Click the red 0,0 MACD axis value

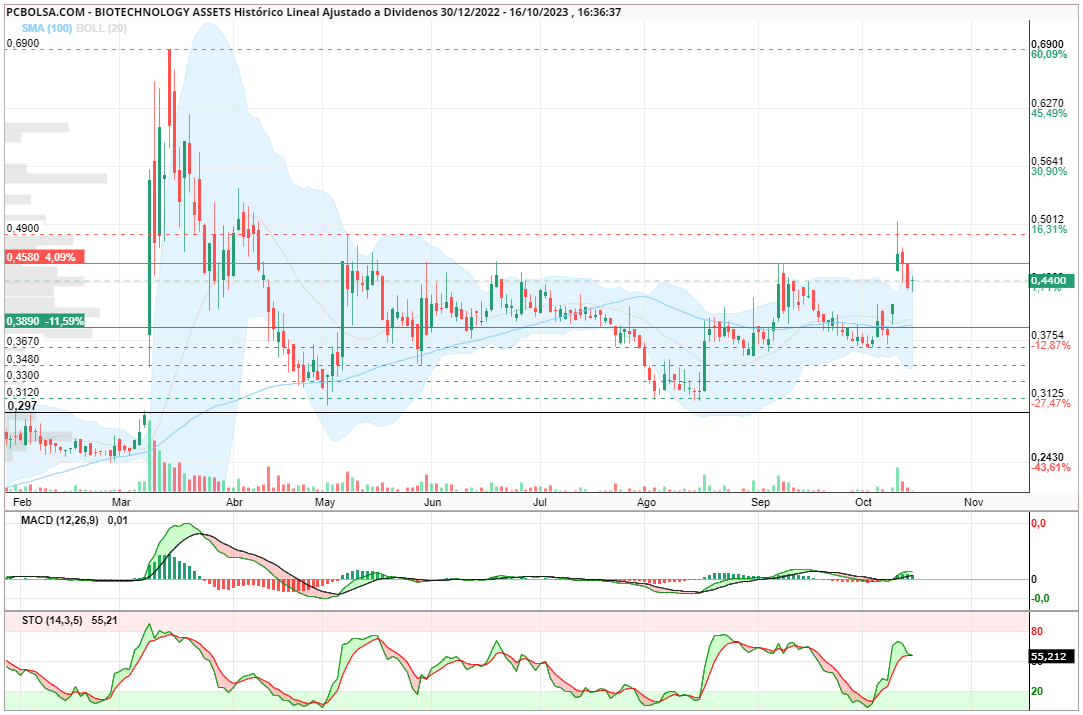[1038, 524]
